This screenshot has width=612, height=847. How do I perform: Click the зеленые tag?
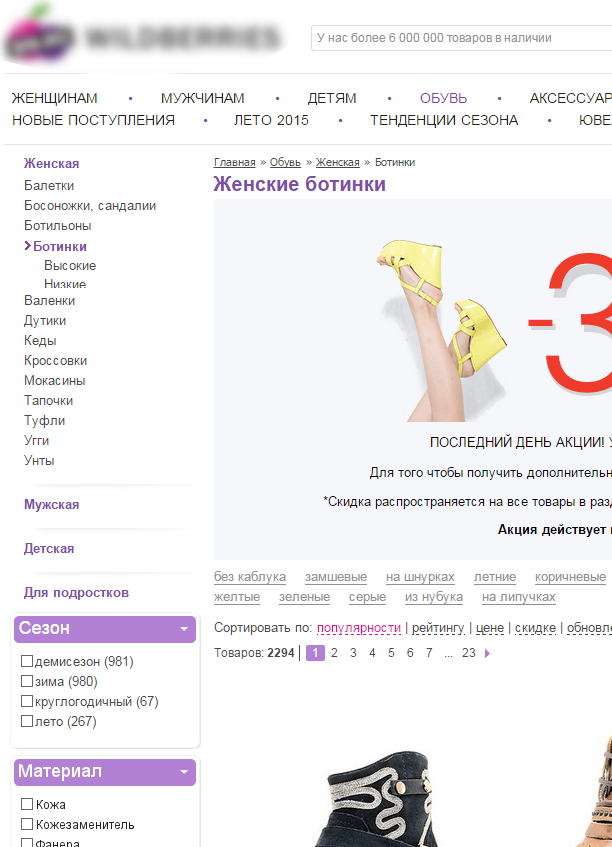click(304, 597)
